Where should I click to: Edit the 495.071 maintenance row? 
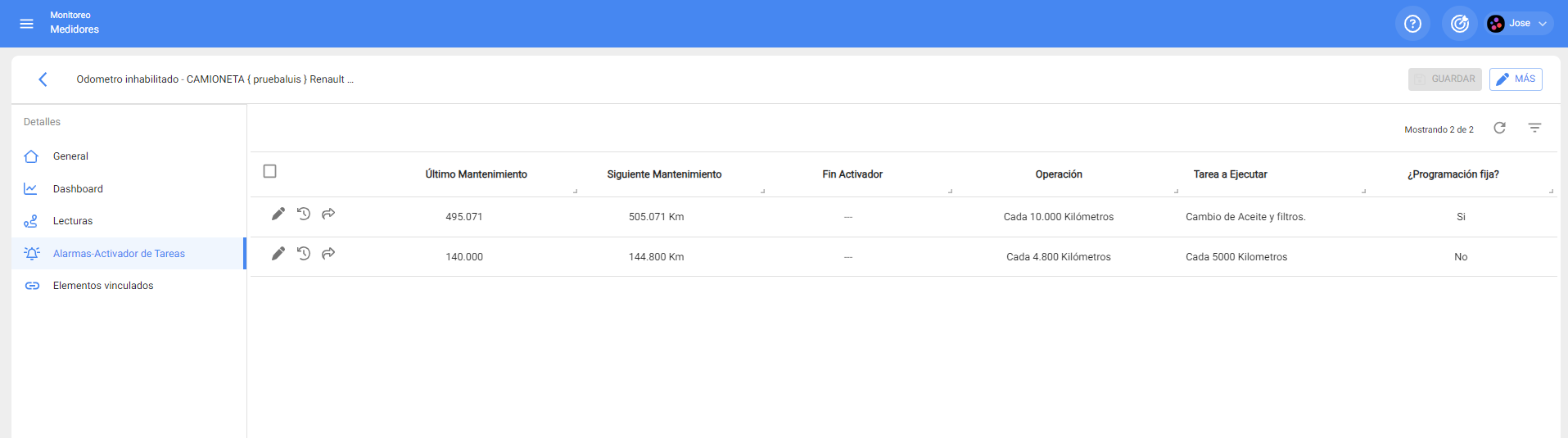click(278, 214)
